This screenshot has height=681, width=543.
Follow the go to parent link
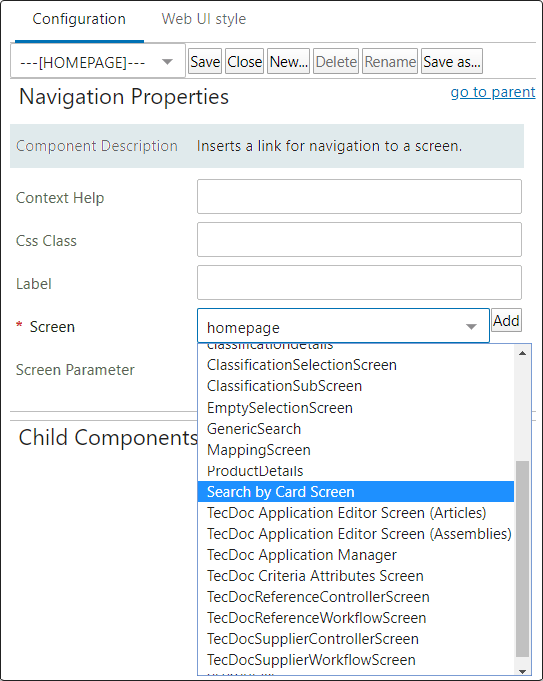click(x=493, y=92)
